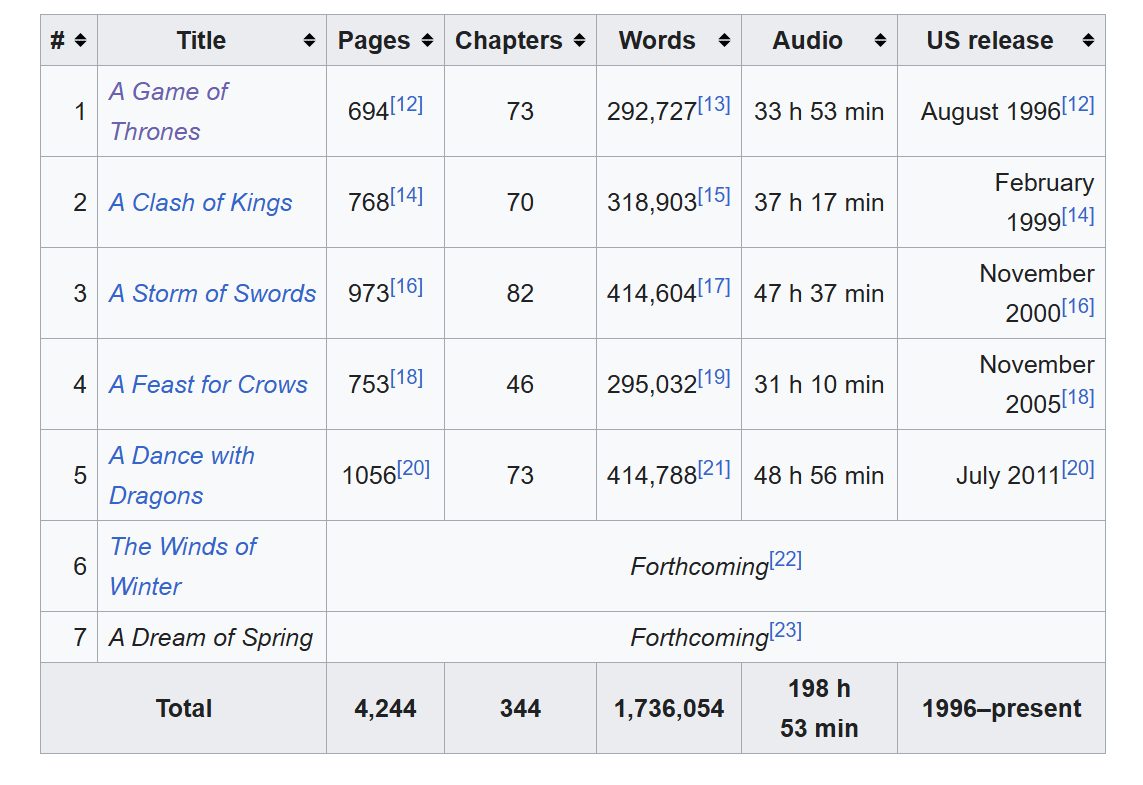
Task: Follow citation [21] next to 414,788
Action: click(714, 469)
